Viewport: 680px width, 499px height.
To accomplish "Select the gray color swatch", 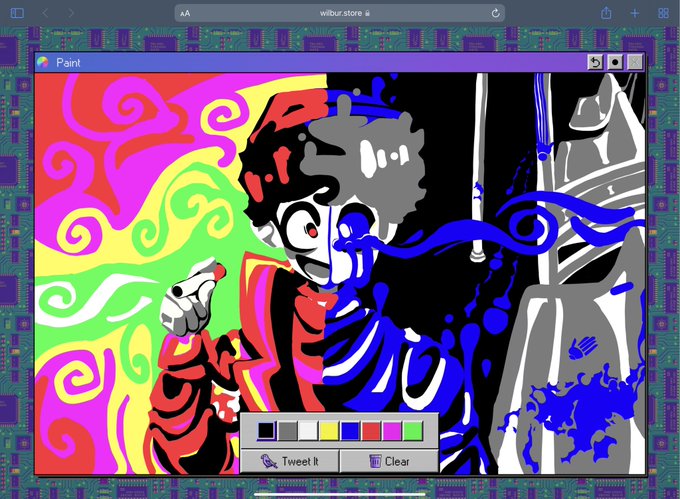I will [x=288, y=431].
